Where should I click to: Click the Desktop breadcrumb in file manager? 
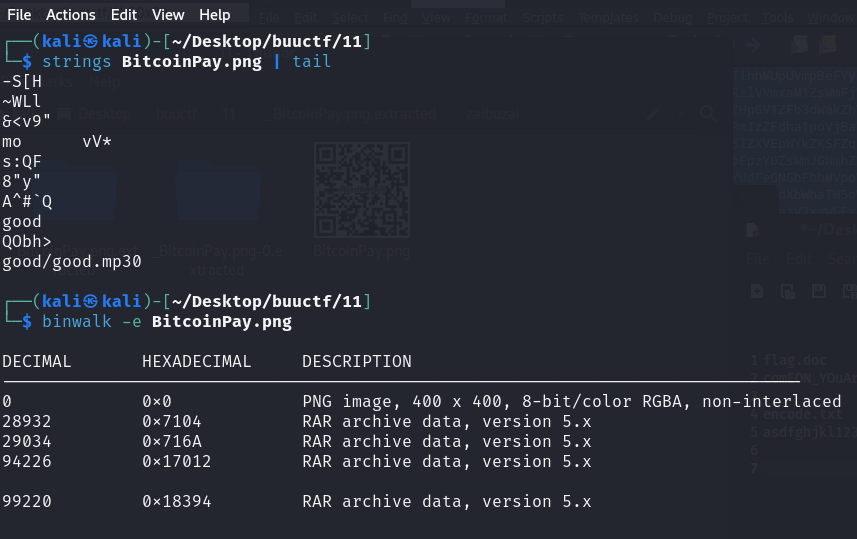point(104,114)
